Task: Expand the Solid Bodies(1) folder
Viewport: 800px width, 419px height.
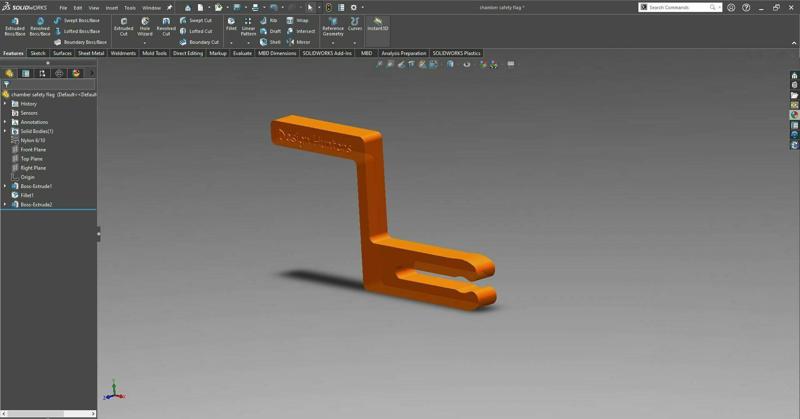Action: (x=5, y=131)
